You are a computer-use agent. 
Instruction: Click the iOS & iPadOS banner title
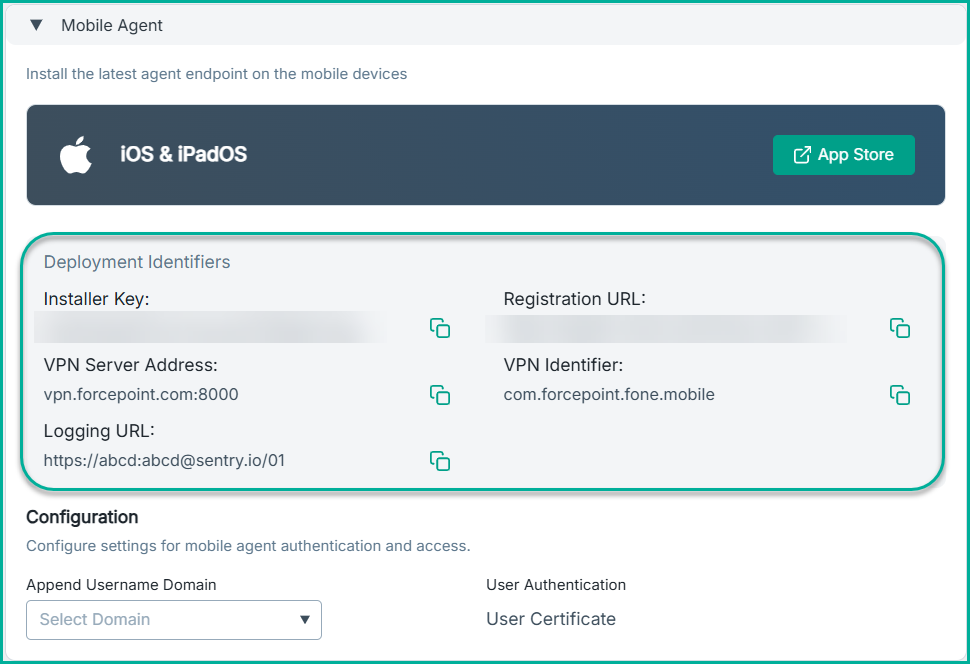pyautogui.click(x=183, y=155)
